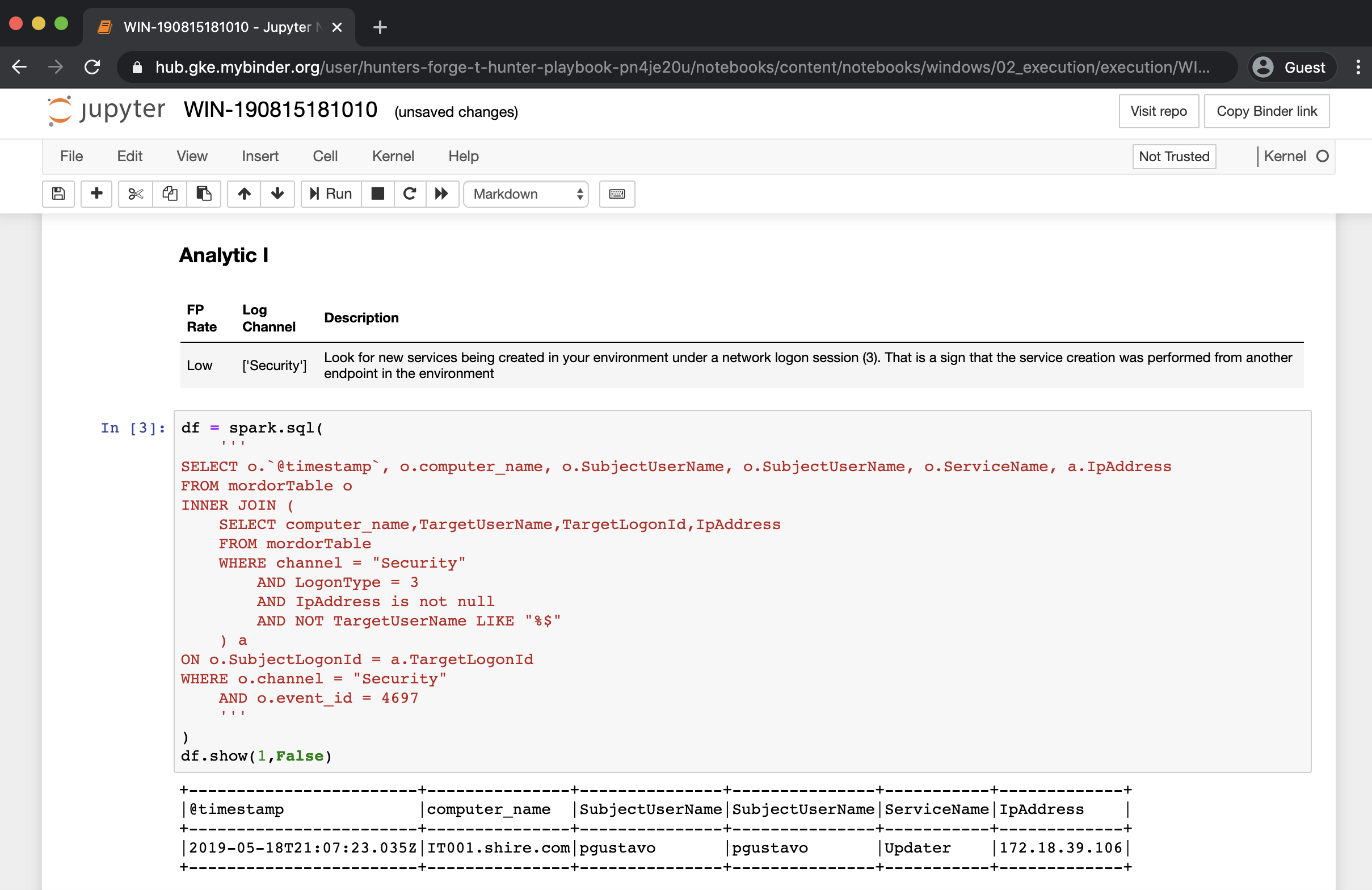
Task: Open the Markdown cell type dropdown
Action: pos(526,194)
